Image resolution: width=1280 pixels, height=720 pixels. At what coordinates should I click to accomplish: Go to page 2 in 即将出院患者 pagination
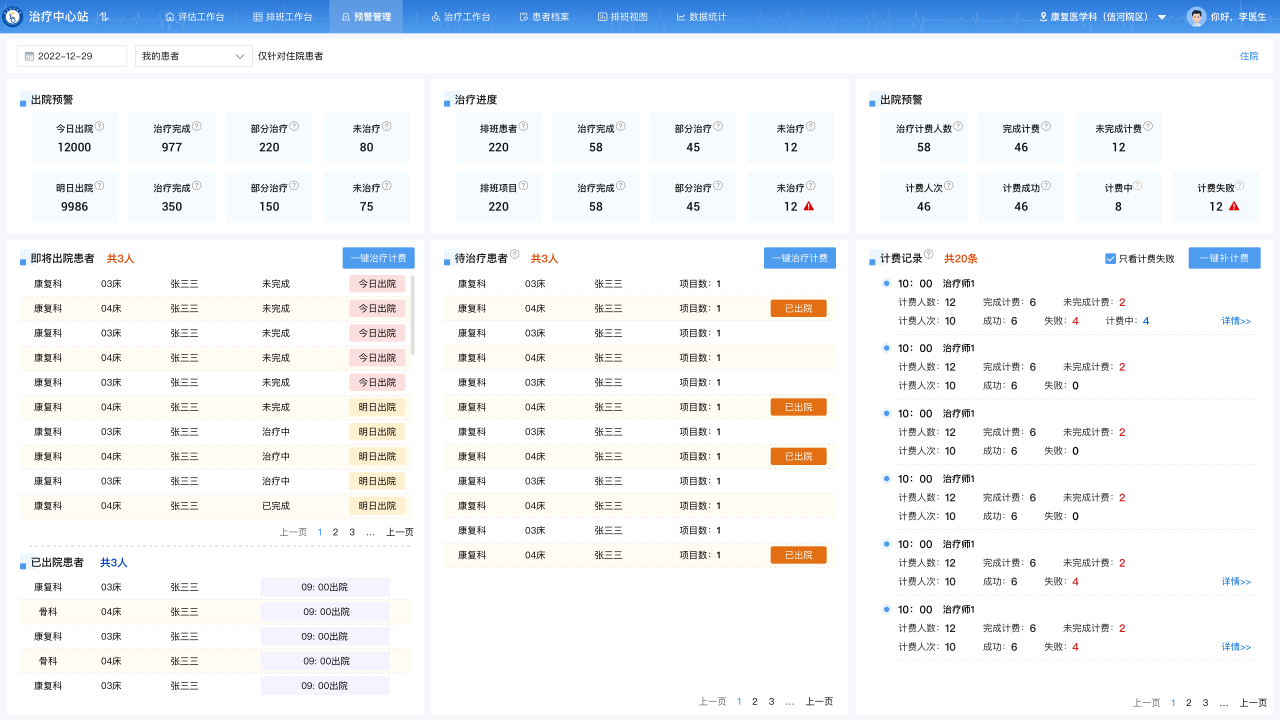(x=335, y=532)
